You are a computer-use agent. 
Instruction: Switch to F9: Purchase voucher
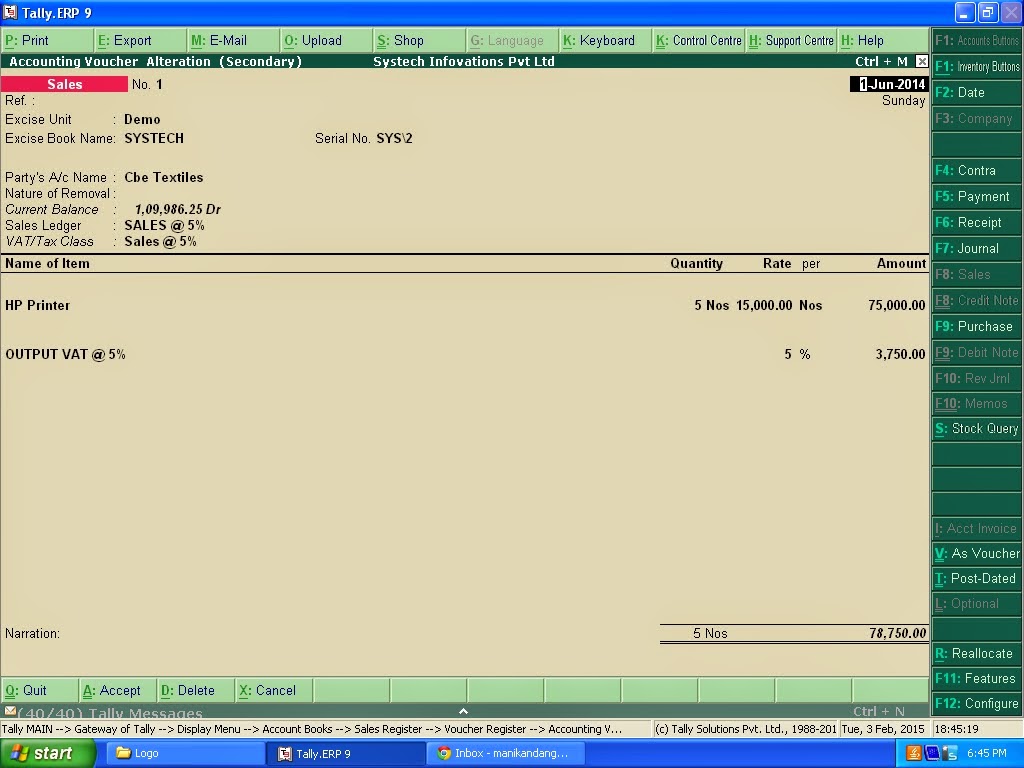[976, 327]
